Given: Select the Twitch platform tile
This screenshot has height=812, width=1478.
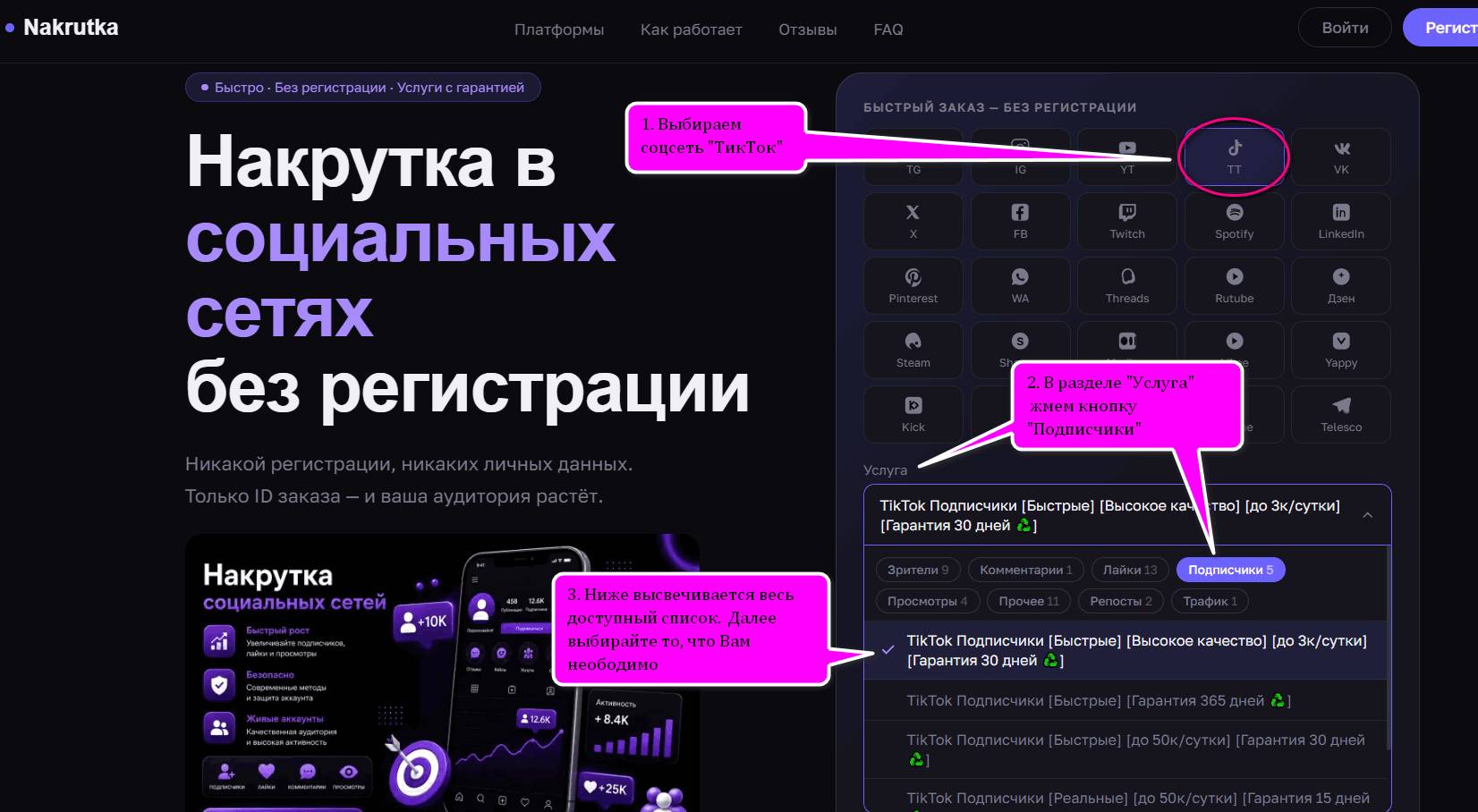Looking at the screenshot, I should pos(1127,221).
